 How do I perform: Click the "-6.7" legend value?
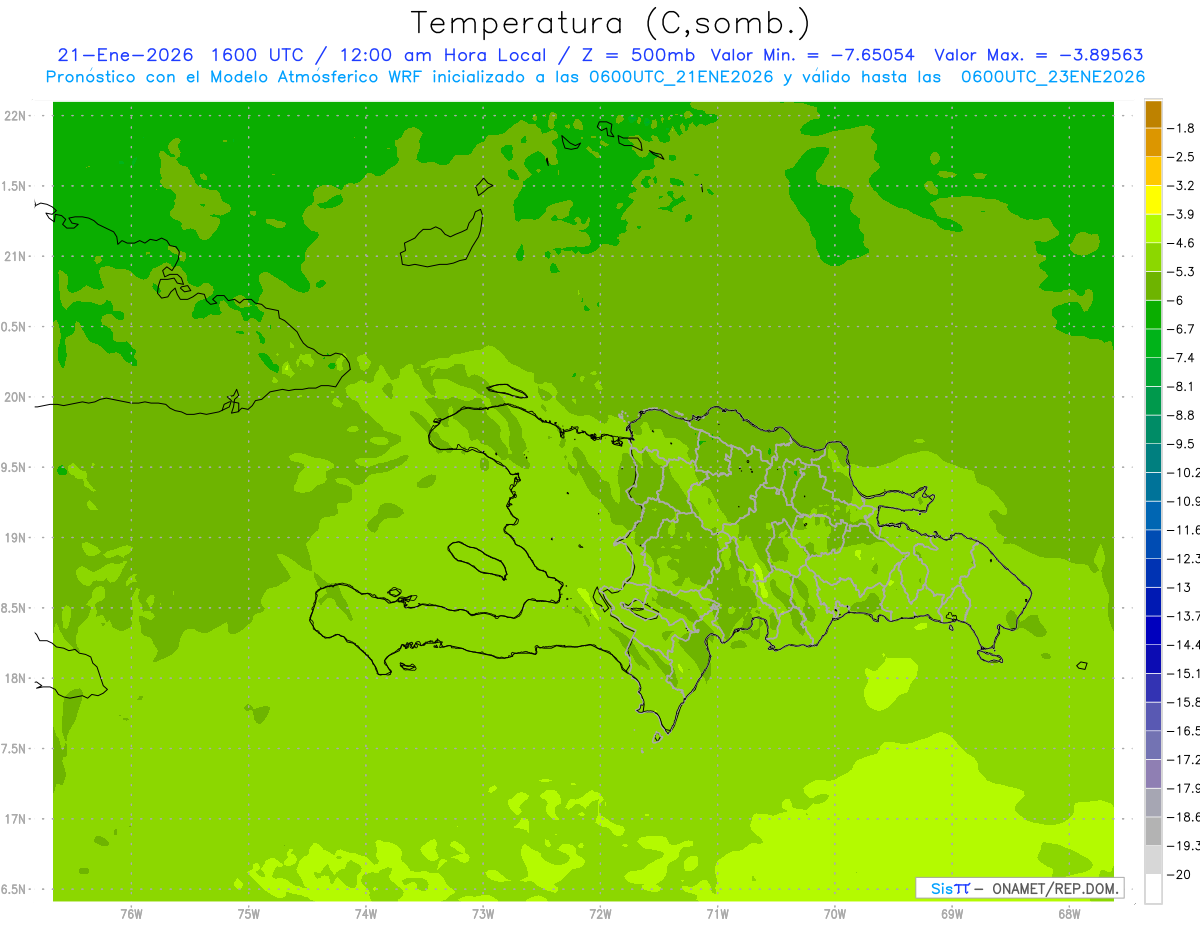(x=1182, y=329)
